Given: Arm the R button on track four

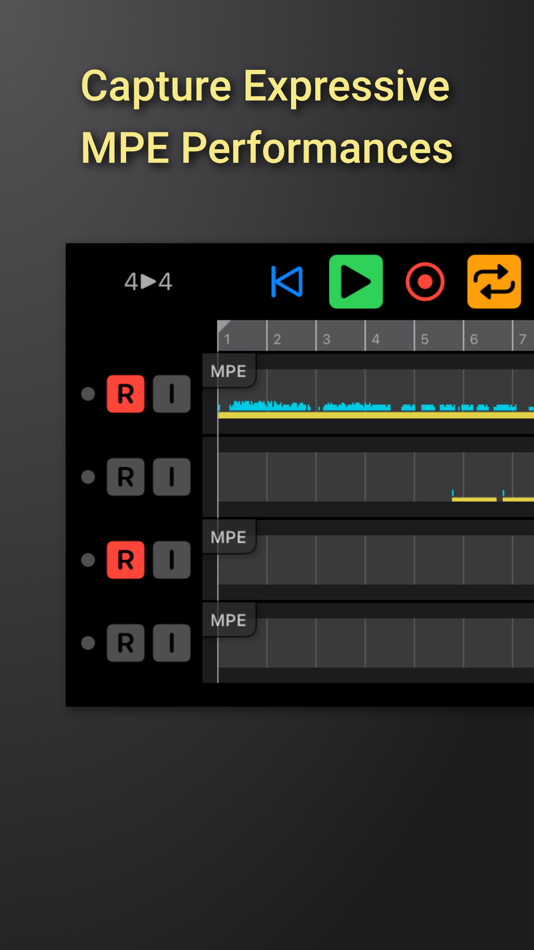Looking at the screenshot, I should click(125, 643).
